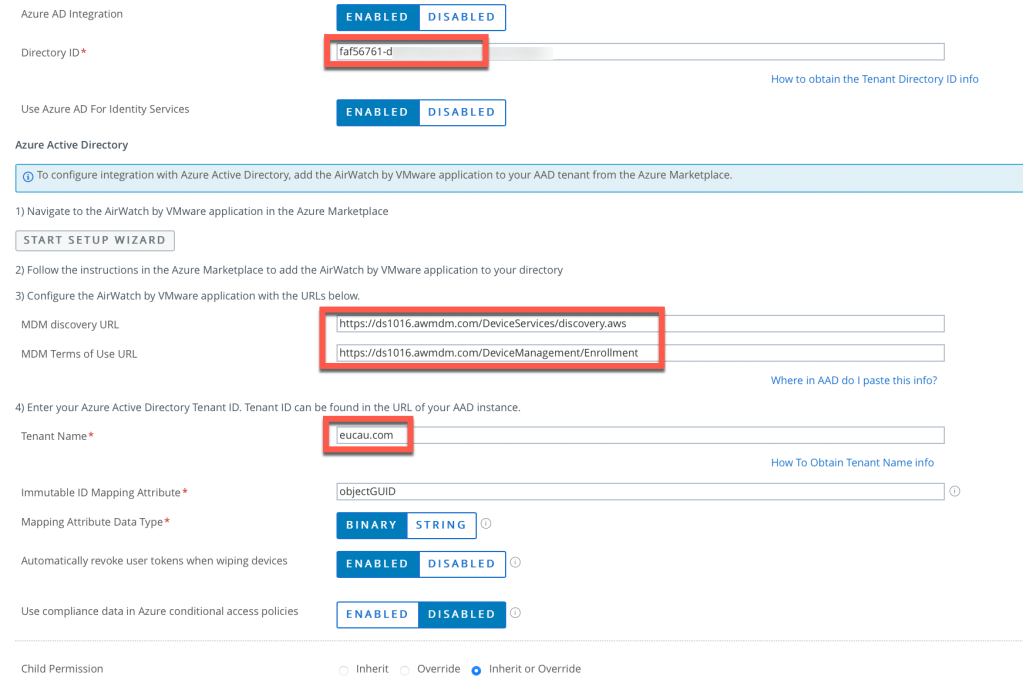1023x686 pixels.
Task: Focus the MDM discovery URL text box
Action: pos(640,323)
